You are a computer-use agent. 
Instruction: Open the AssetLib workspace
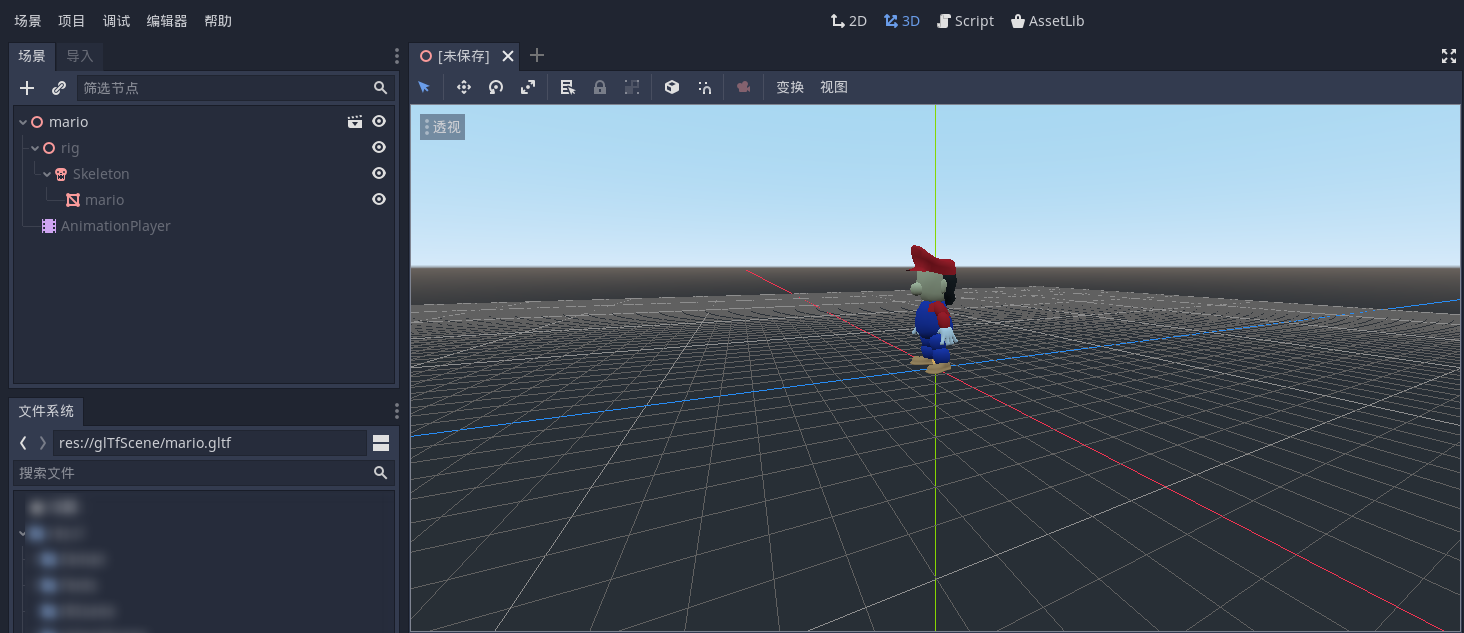[1047, 21]
